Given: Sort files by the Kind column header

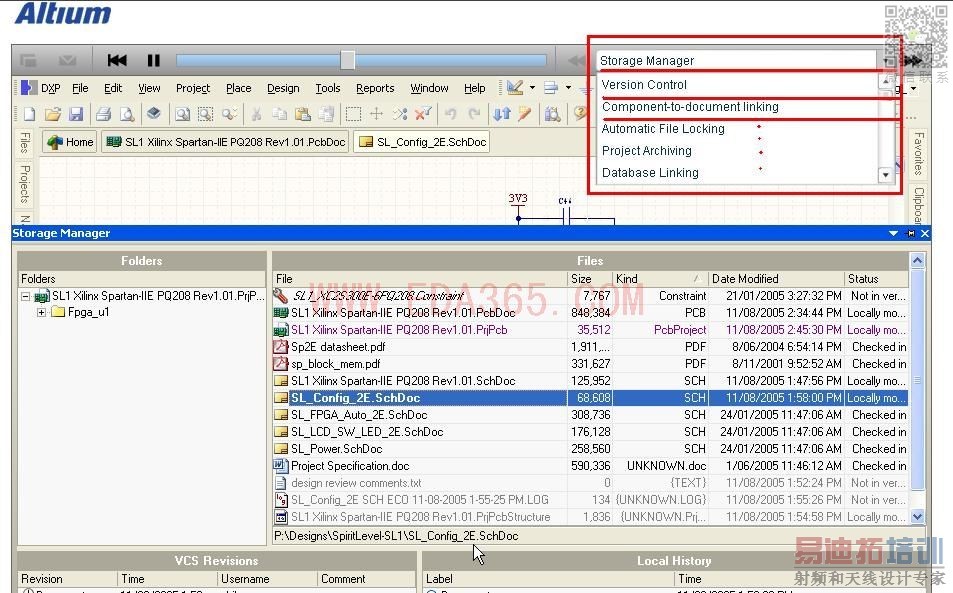Looking at the screenshot, I should [x=659, y=279].
